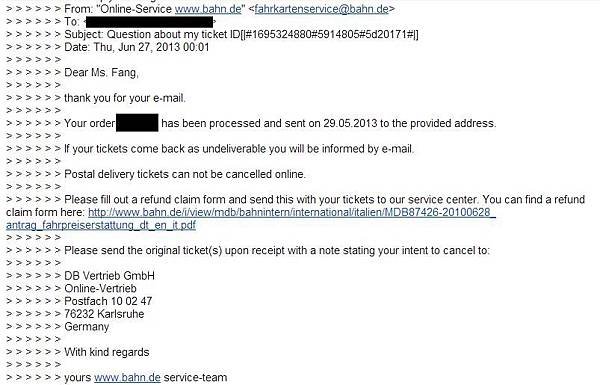Click the 'Online-Vertrieb' address line

(100, 288)
